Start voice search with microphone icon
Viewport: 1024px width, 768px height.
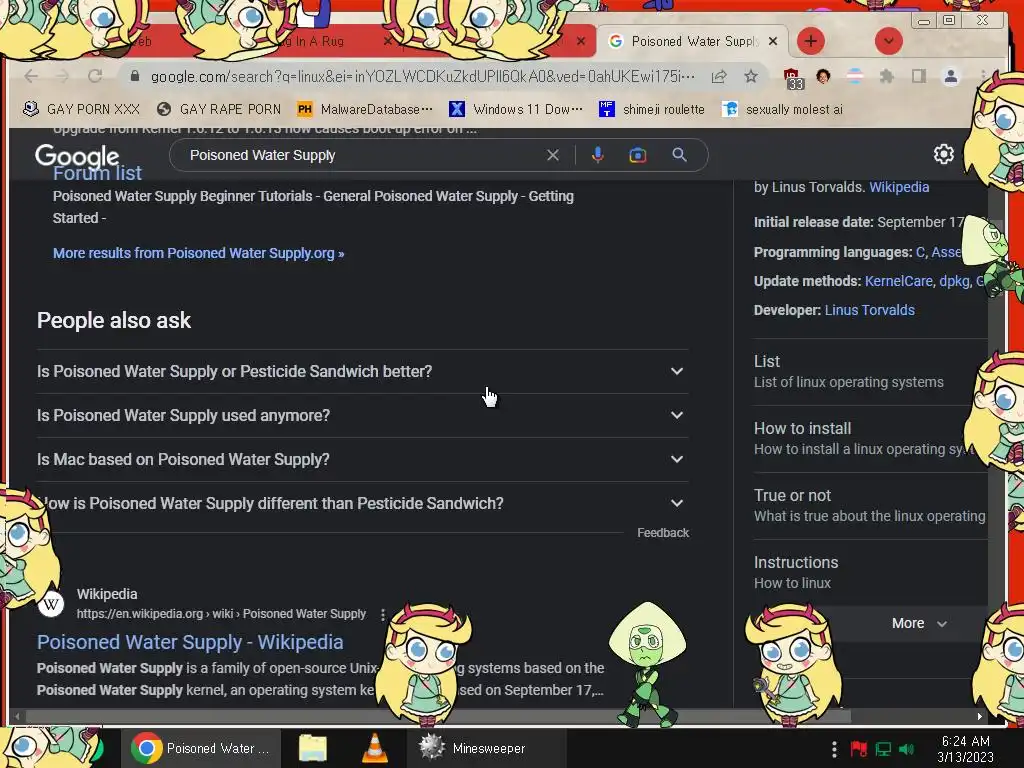pos(598,155)
